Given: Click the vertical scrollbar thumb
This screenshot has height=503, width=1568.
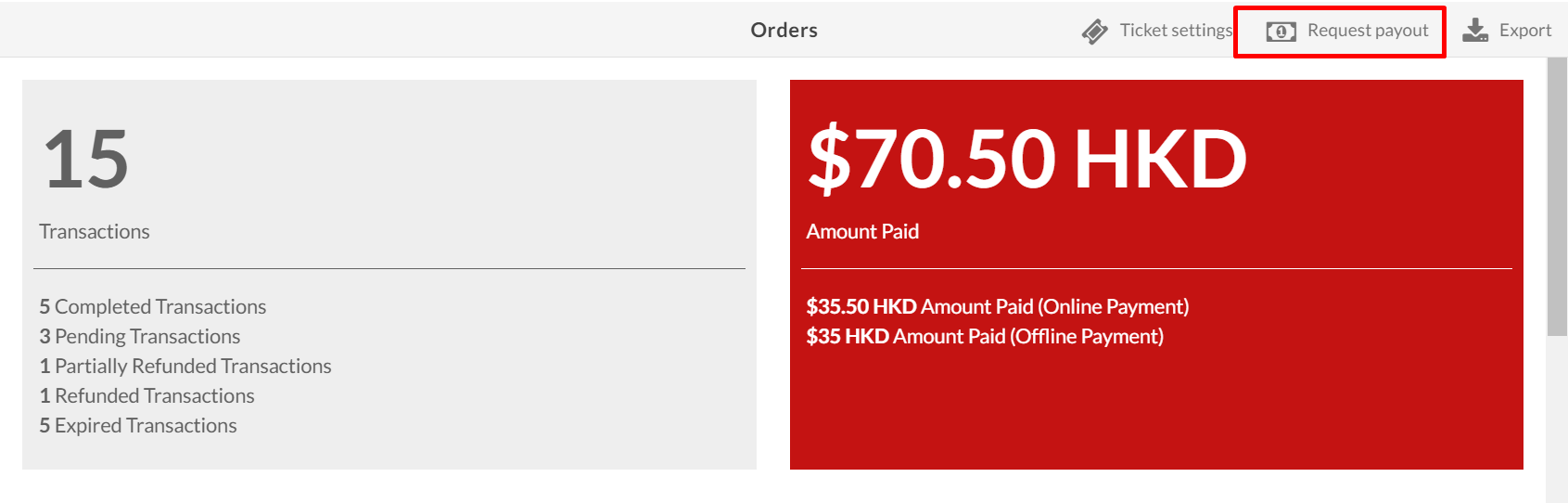Looking at the screenshot, I should pyautogui.click(x=1557, y=196).
